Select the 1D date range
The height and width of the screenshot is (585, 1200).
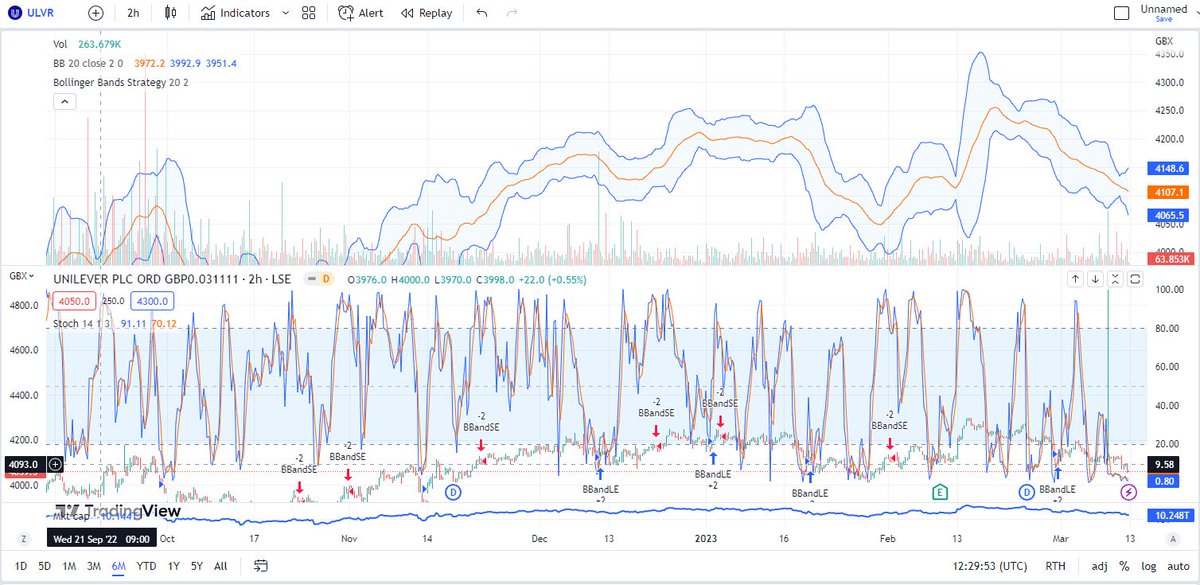click(x=21, y=566)
